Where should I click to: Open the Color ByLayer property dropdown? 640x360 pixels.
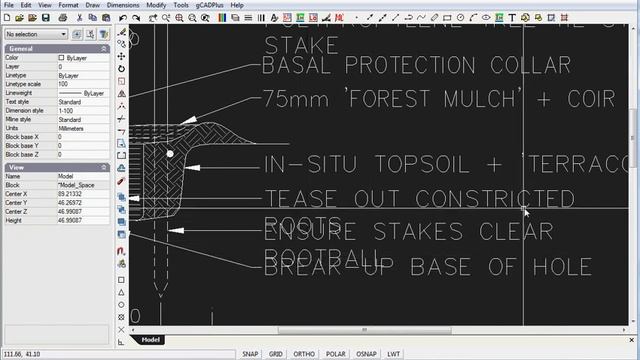[x=83, y=58]
